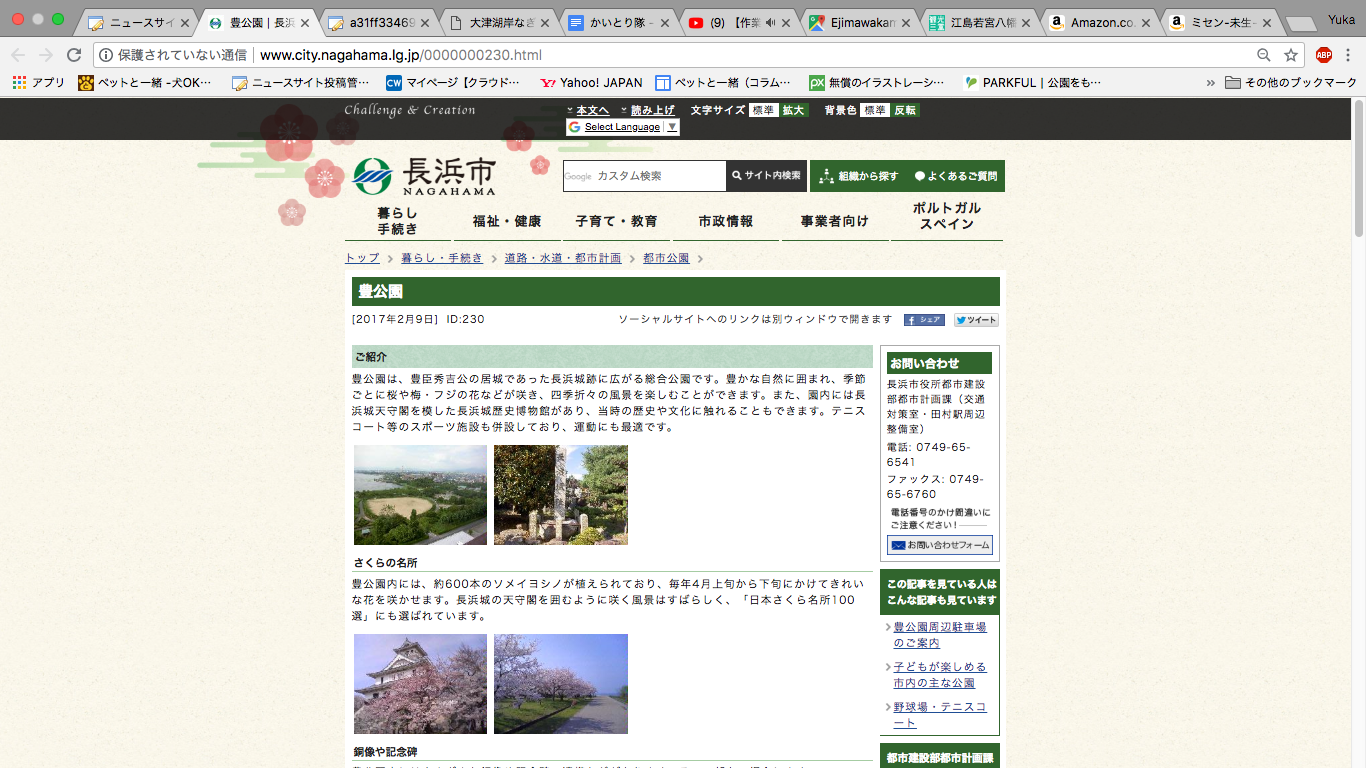1366x768 pixels.
Task: Open the ポルトガル スペイン menu
Action: (947, 216)
